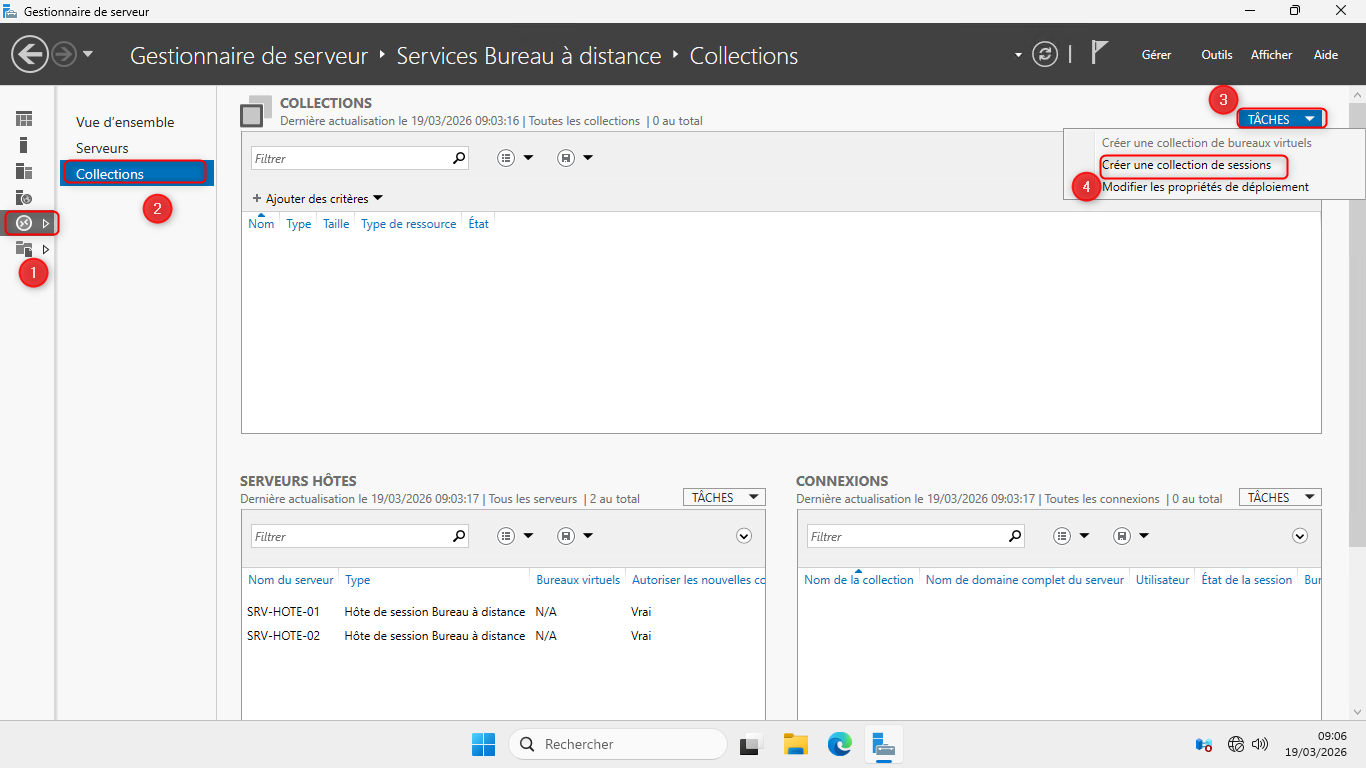Open the Outils menu
Viewport: 1366px width, 768px height.
(x=1216, y=55)
